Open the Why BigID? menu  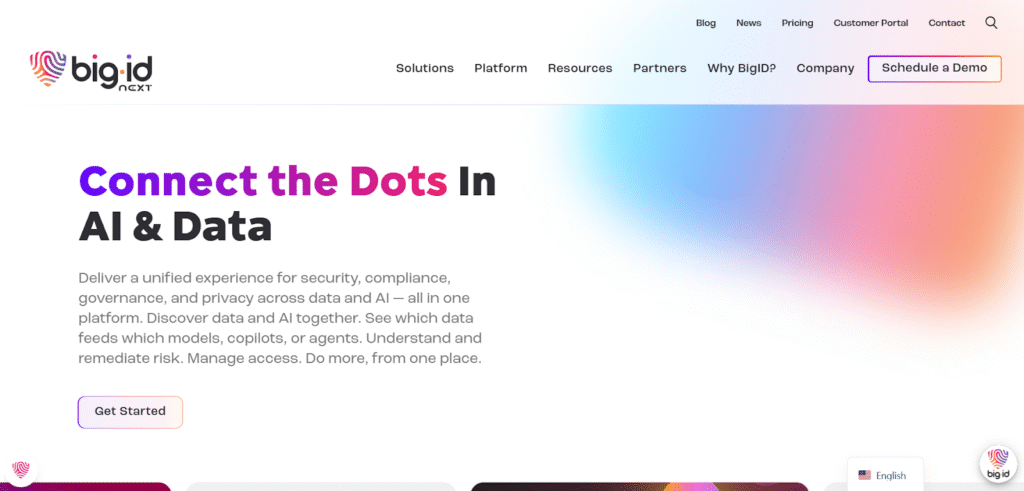tap(742, 69)
